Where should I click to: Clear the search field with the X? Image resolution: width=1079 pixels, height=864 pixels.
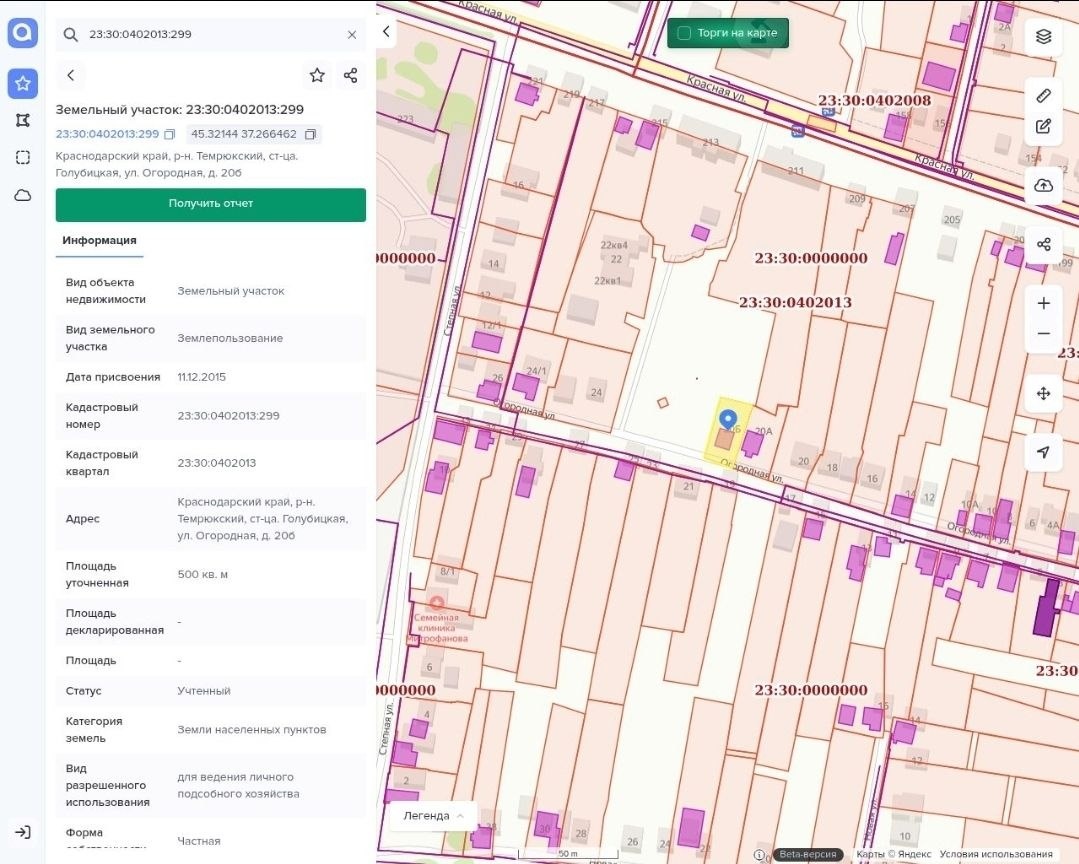click(352, 34)
